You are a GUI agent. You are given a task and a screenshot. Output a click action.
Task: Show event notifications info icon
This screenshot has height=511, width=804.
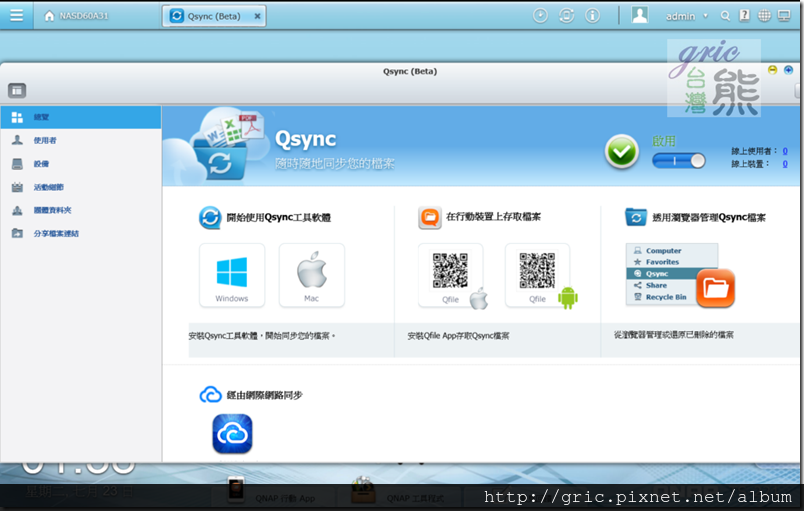[x=592, y=16]
